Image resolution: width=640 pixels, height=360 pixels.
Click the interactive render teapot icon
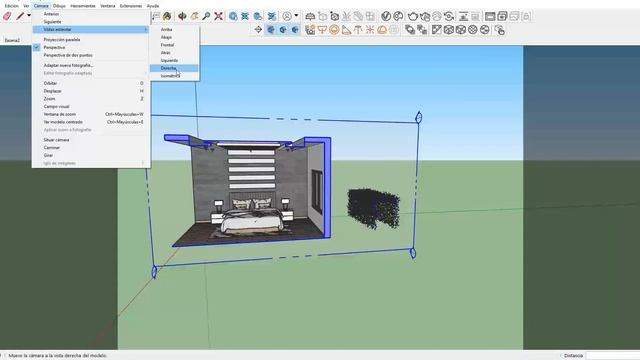425,16
